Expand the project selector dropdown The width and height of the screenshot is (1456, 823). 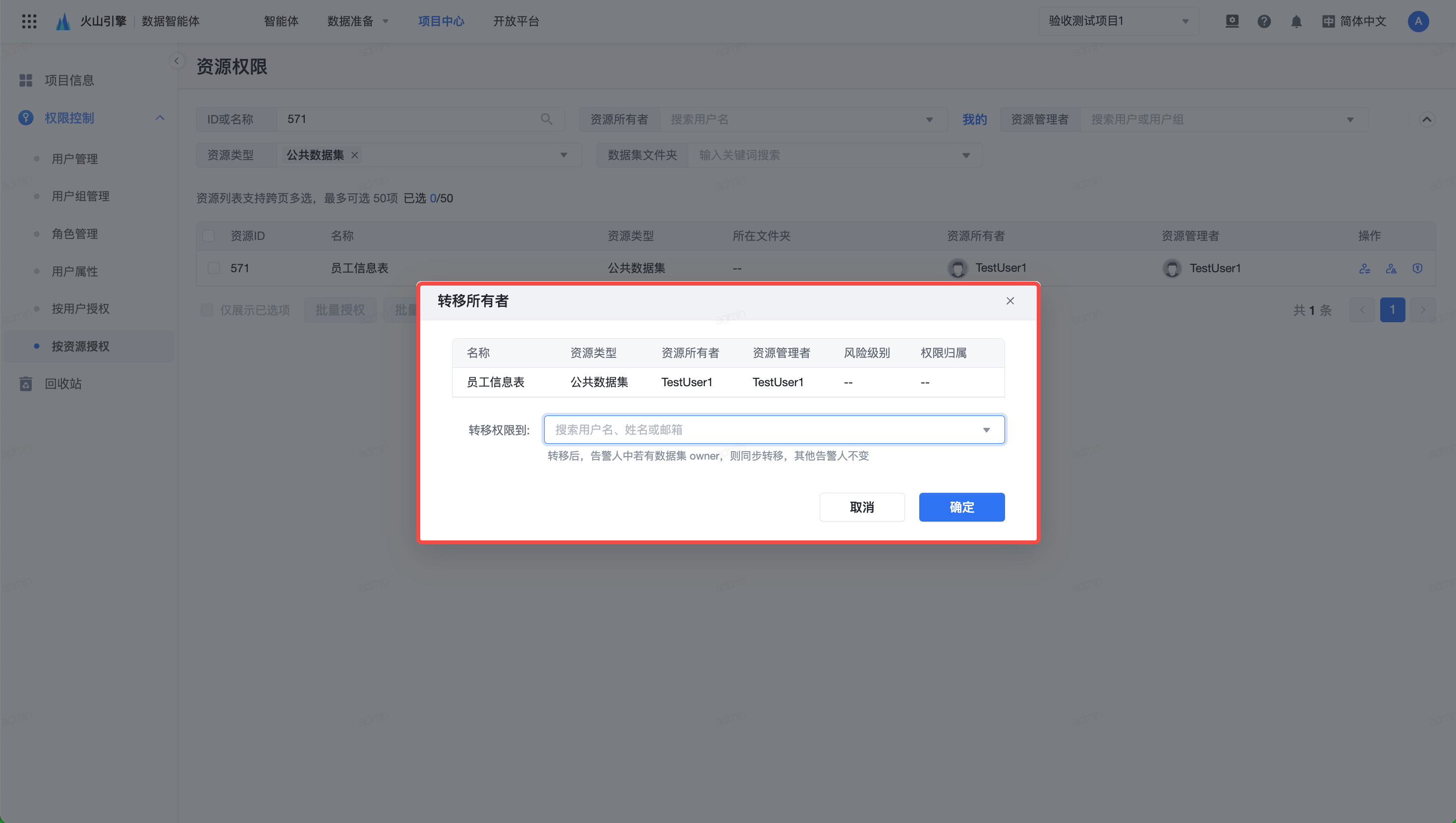1118,21
